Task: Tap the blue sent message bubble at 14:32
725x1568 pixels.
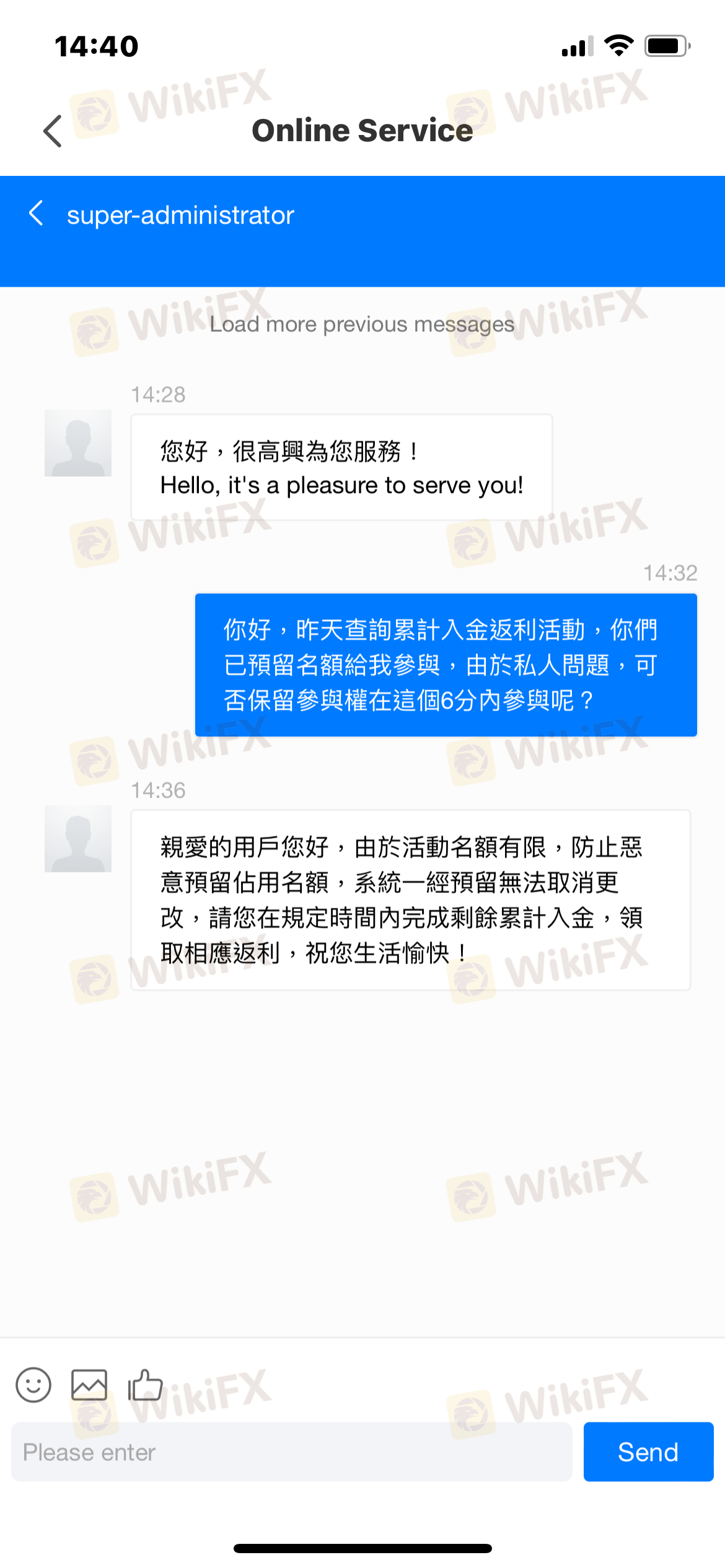Action: tap(446, 665)
